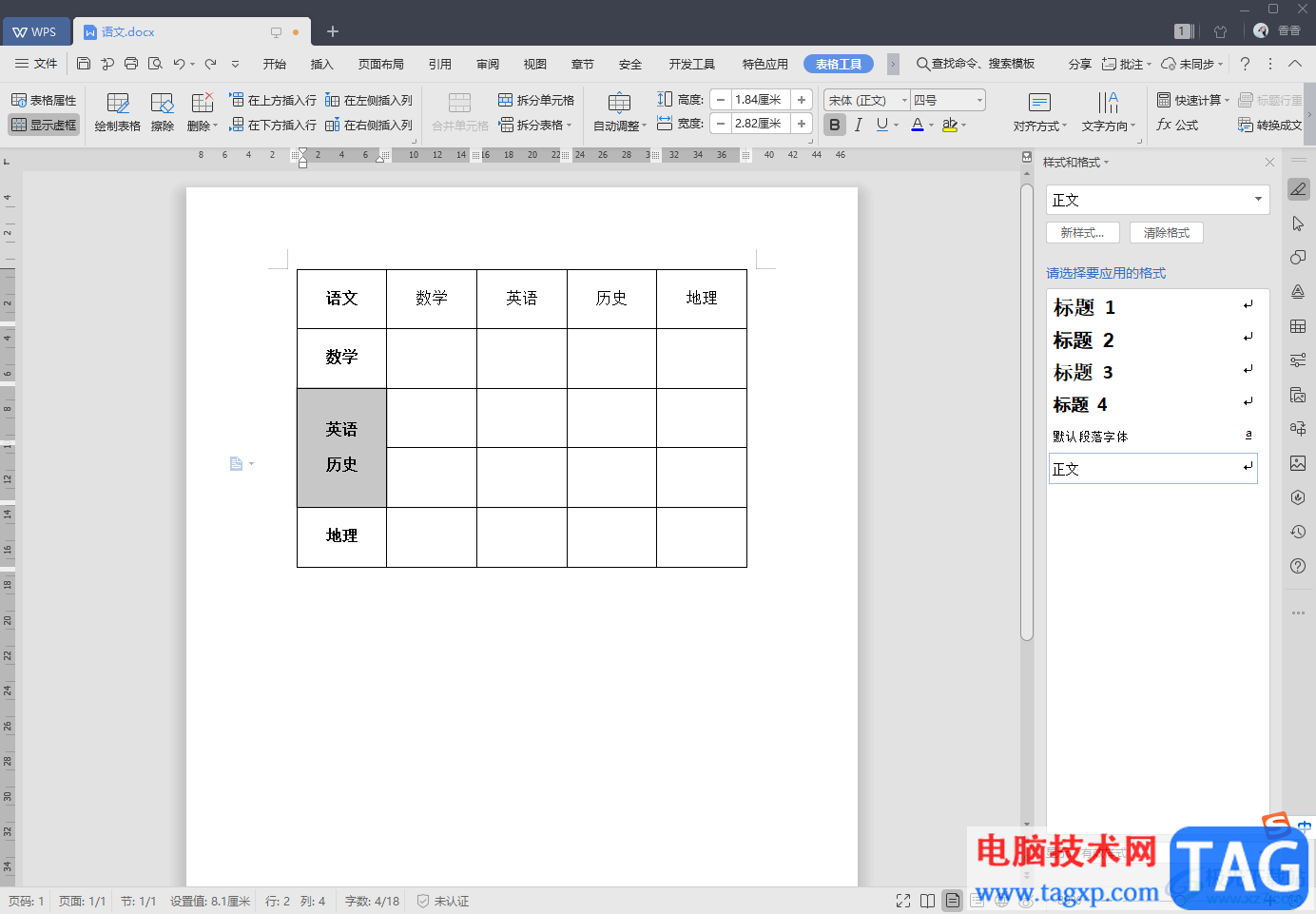Open the 文件 file menu
The height and width of the screenshot is (914, 1316).
pos(36,64)
